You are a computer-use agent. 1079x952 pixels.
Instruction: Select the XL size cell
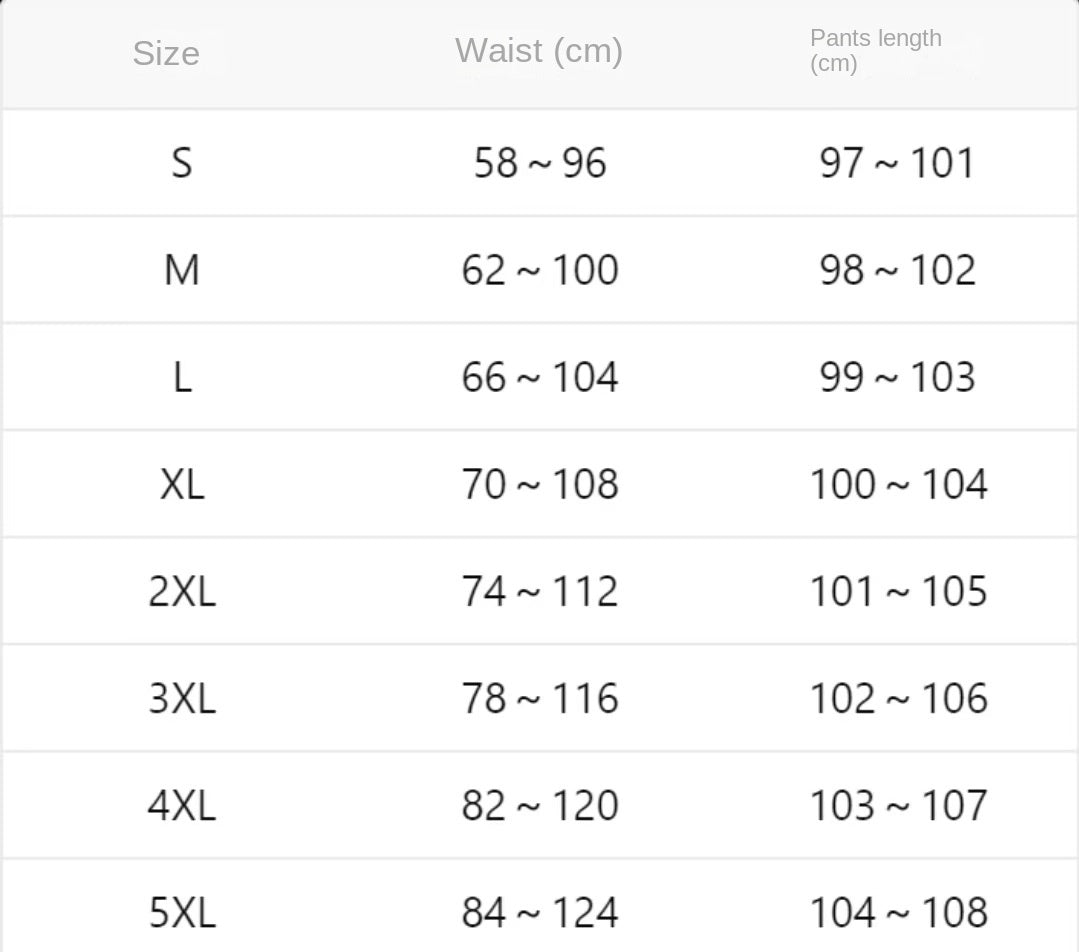pyautogui.click(x=181, y=485)
